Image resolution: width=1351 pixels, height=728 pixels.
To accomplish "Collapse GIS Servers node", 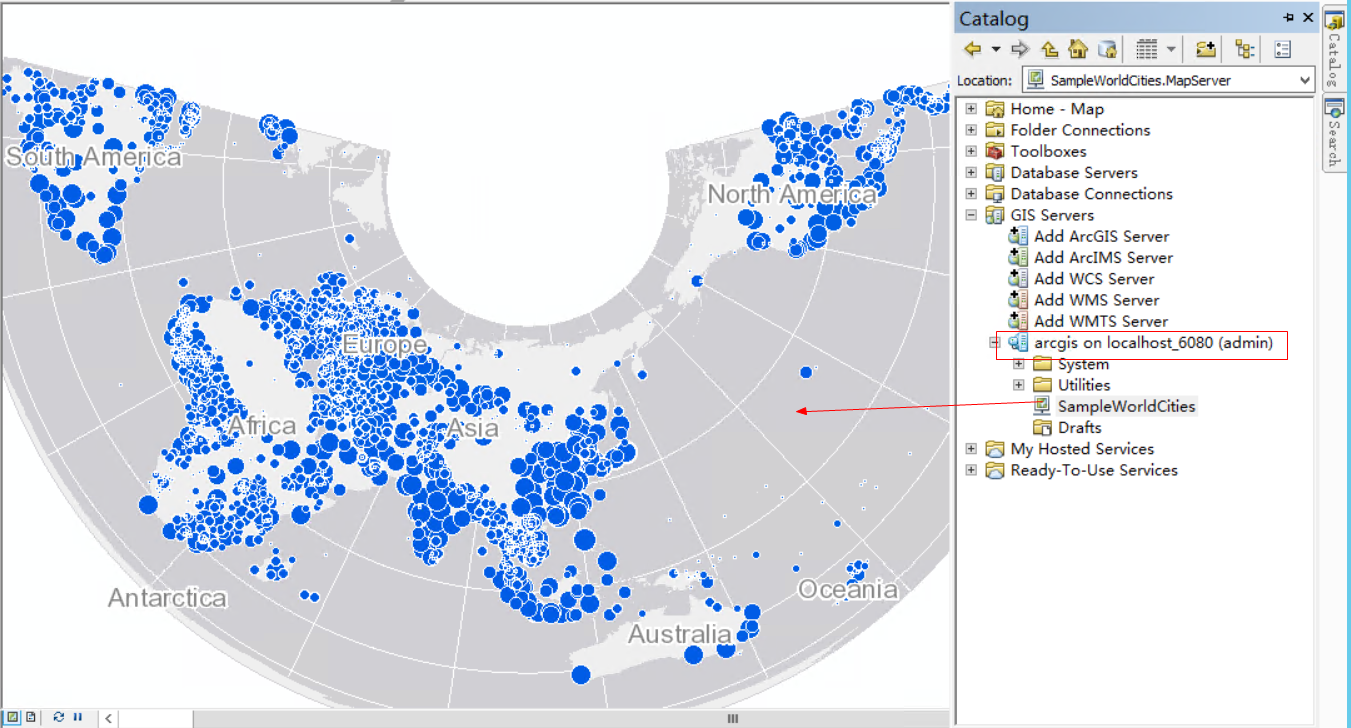I will point(971,215).
